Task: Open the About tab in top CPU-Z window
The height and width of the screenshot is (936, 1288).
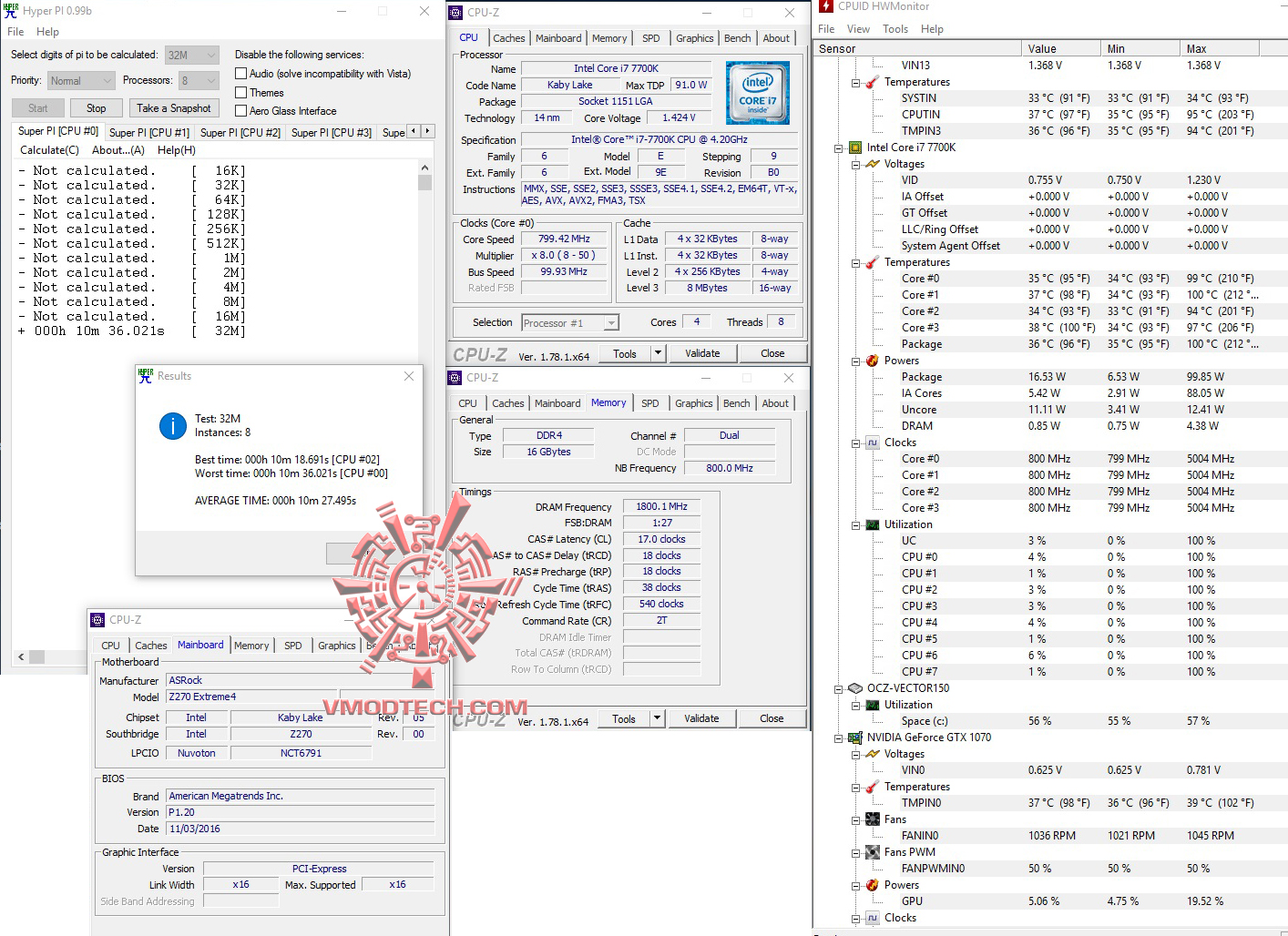Action: (777, 38)
